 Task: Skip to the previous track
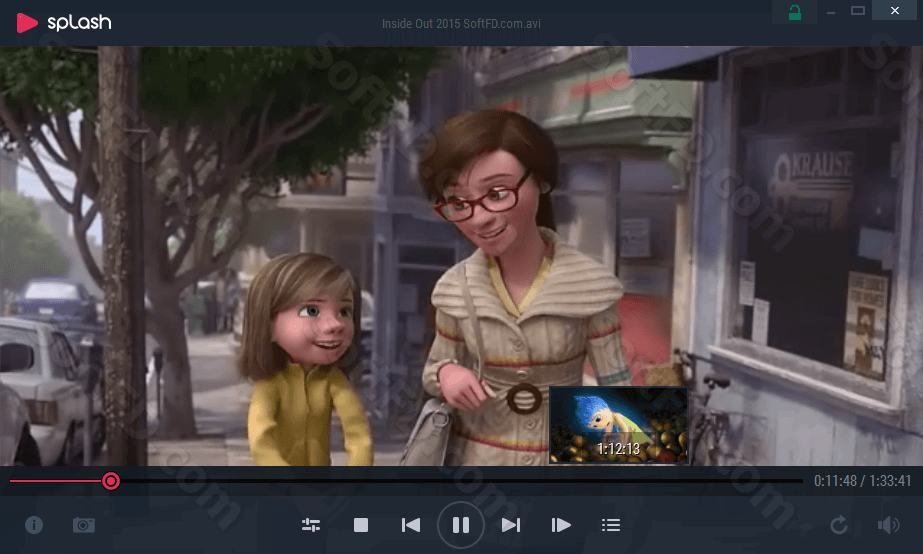[x=410, y=525]
